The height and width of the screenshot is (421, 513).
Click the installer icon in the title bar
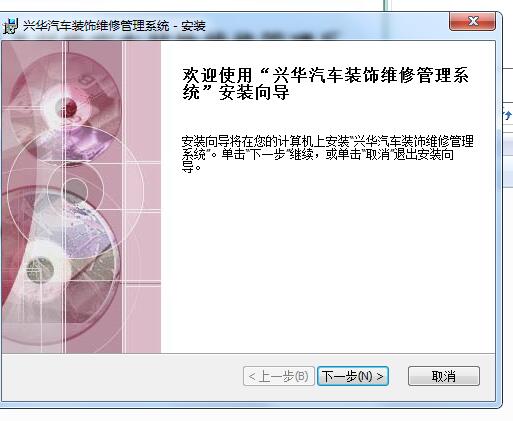point(10,26)
